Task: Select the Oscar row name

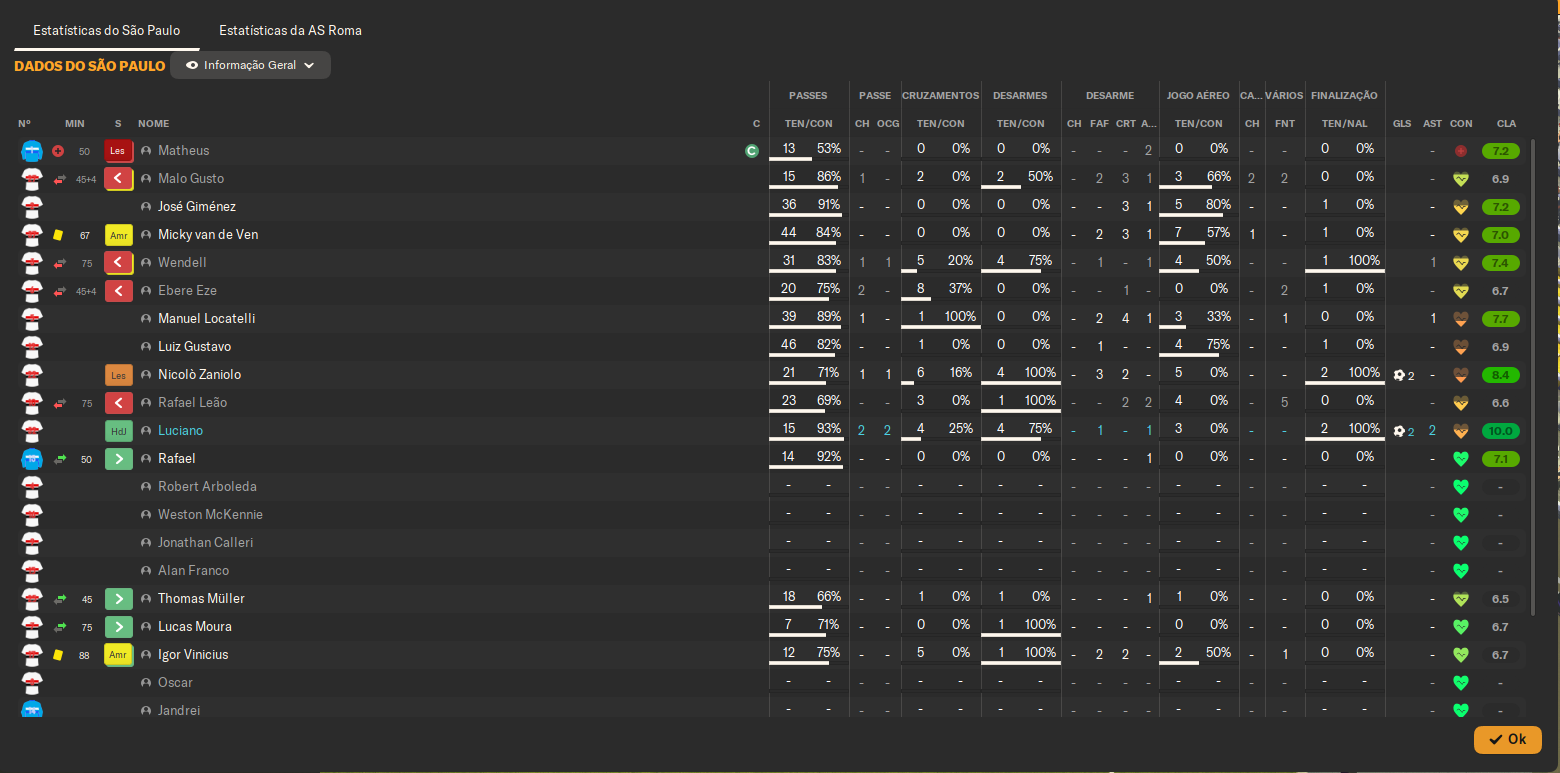Action: (x=175, y=683)
